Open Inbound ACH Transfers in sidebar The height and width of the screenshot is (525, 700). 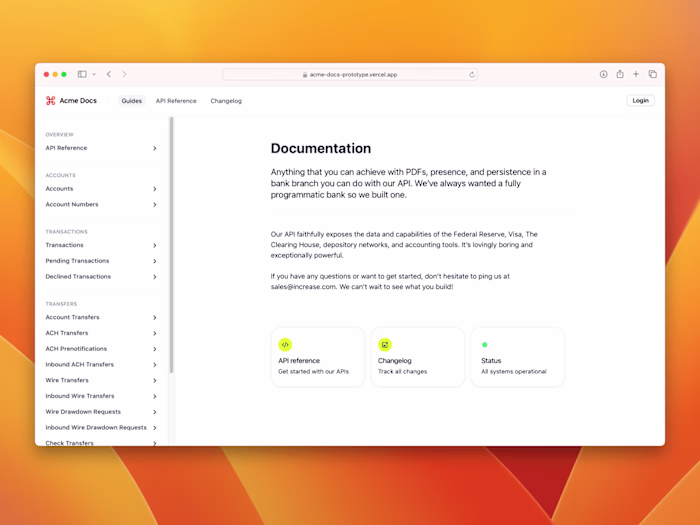pos(101,364)
